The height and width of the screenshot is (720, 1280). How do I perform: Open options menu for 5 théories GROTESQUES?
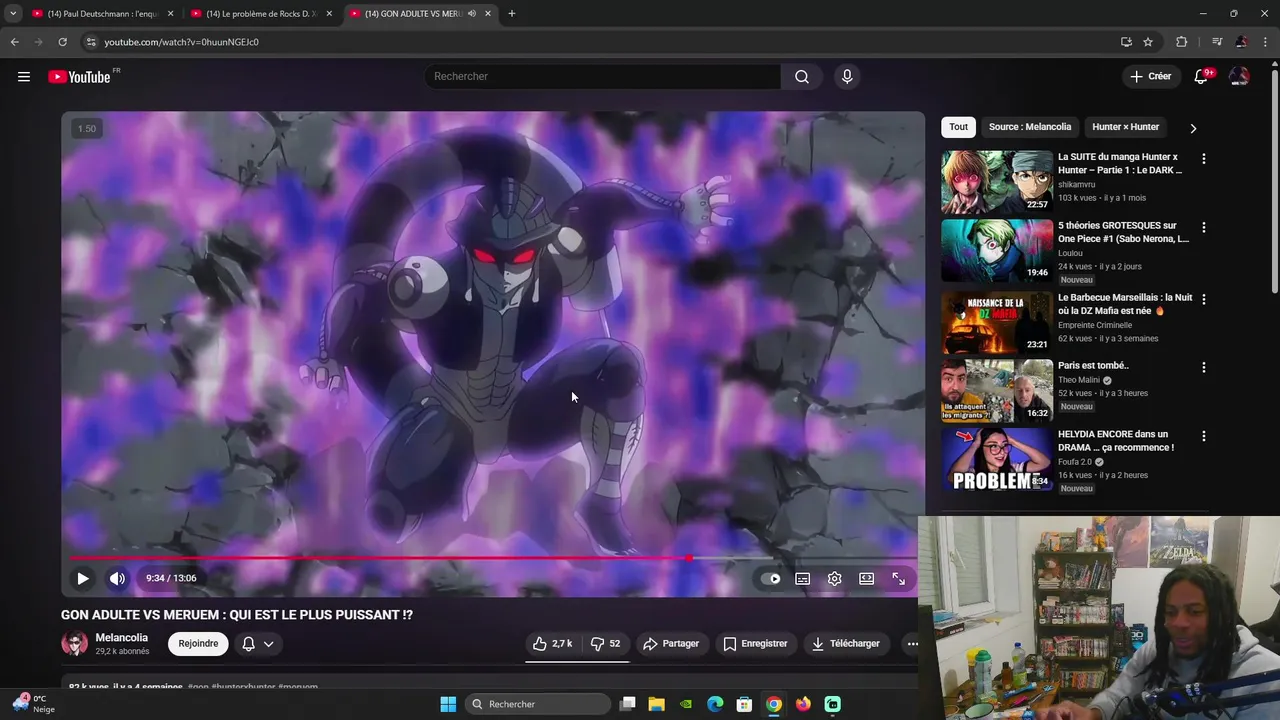tap(1204, 228)
